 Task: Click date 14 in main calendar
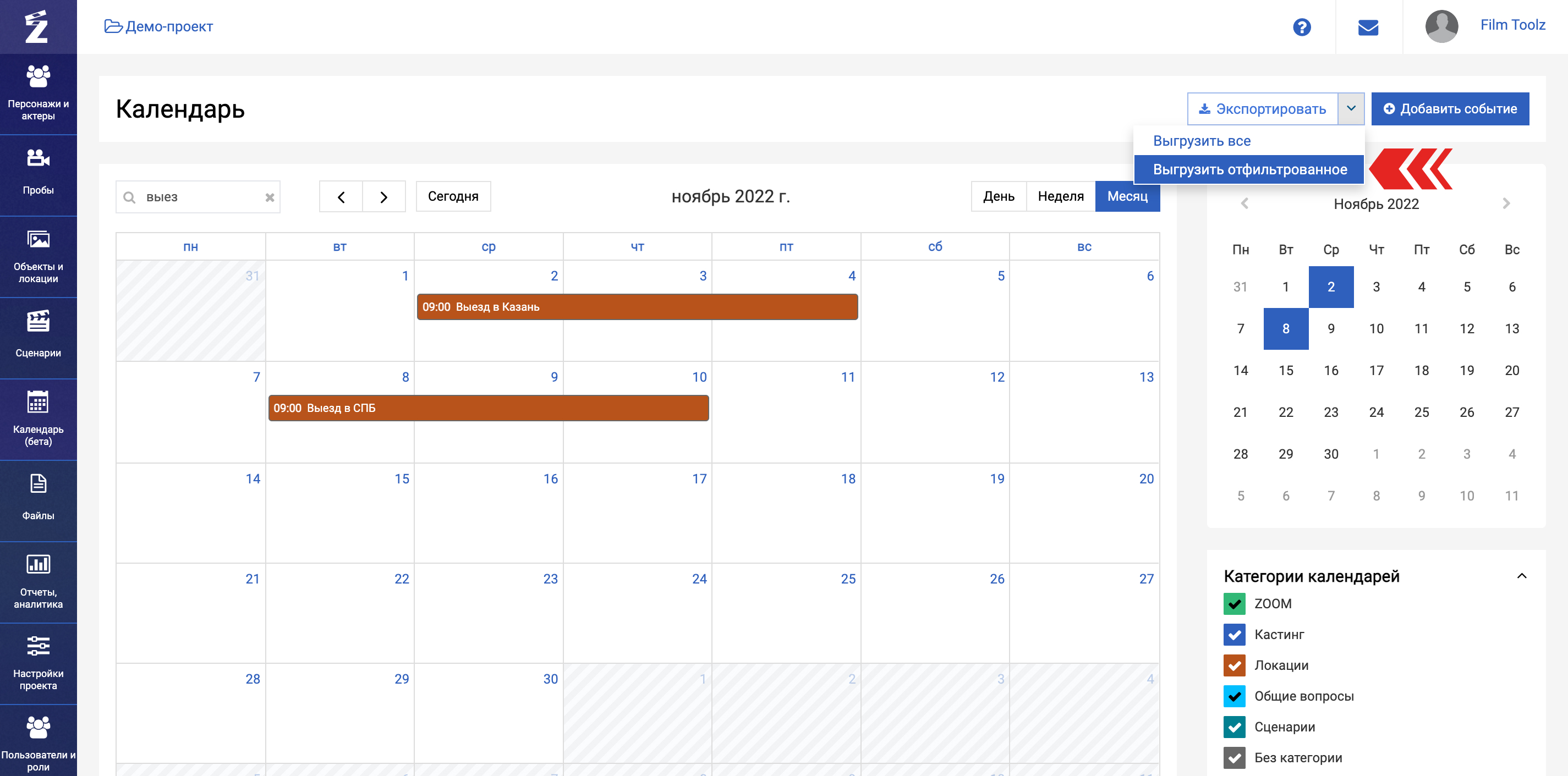click(253, 479)
